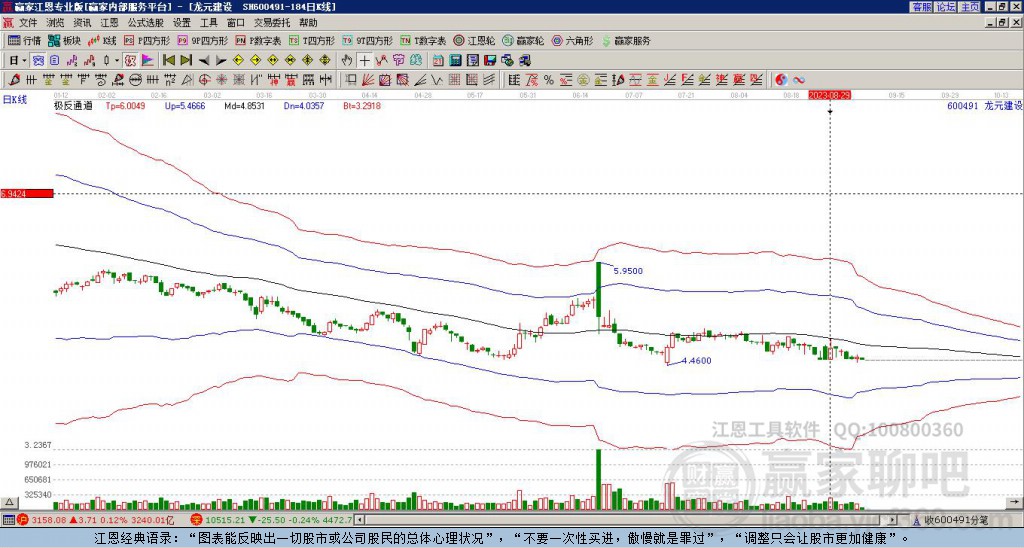This screenshot has height=548, width=1024.
Task: Toggle the 权 rights adjustment button
Action: (x=130, y=61)
